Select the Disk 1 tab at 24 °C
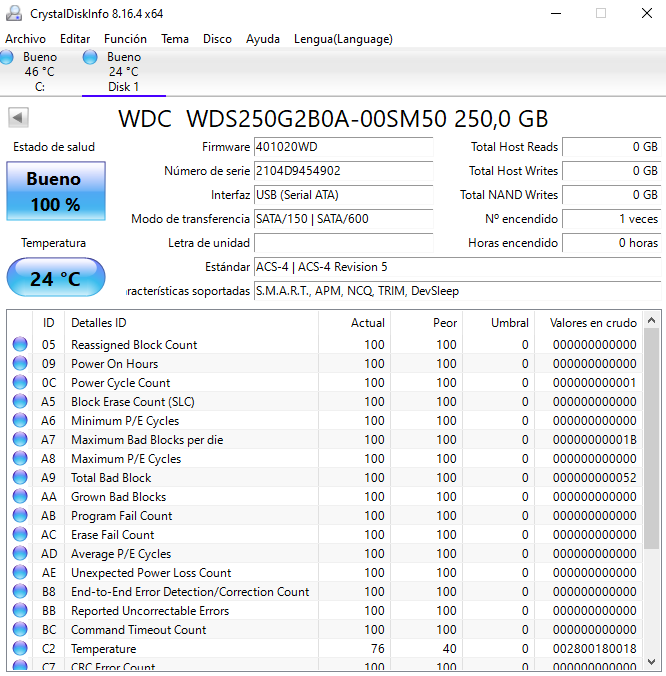This screenshot has height=676, width=666. (x=124, y=72)
